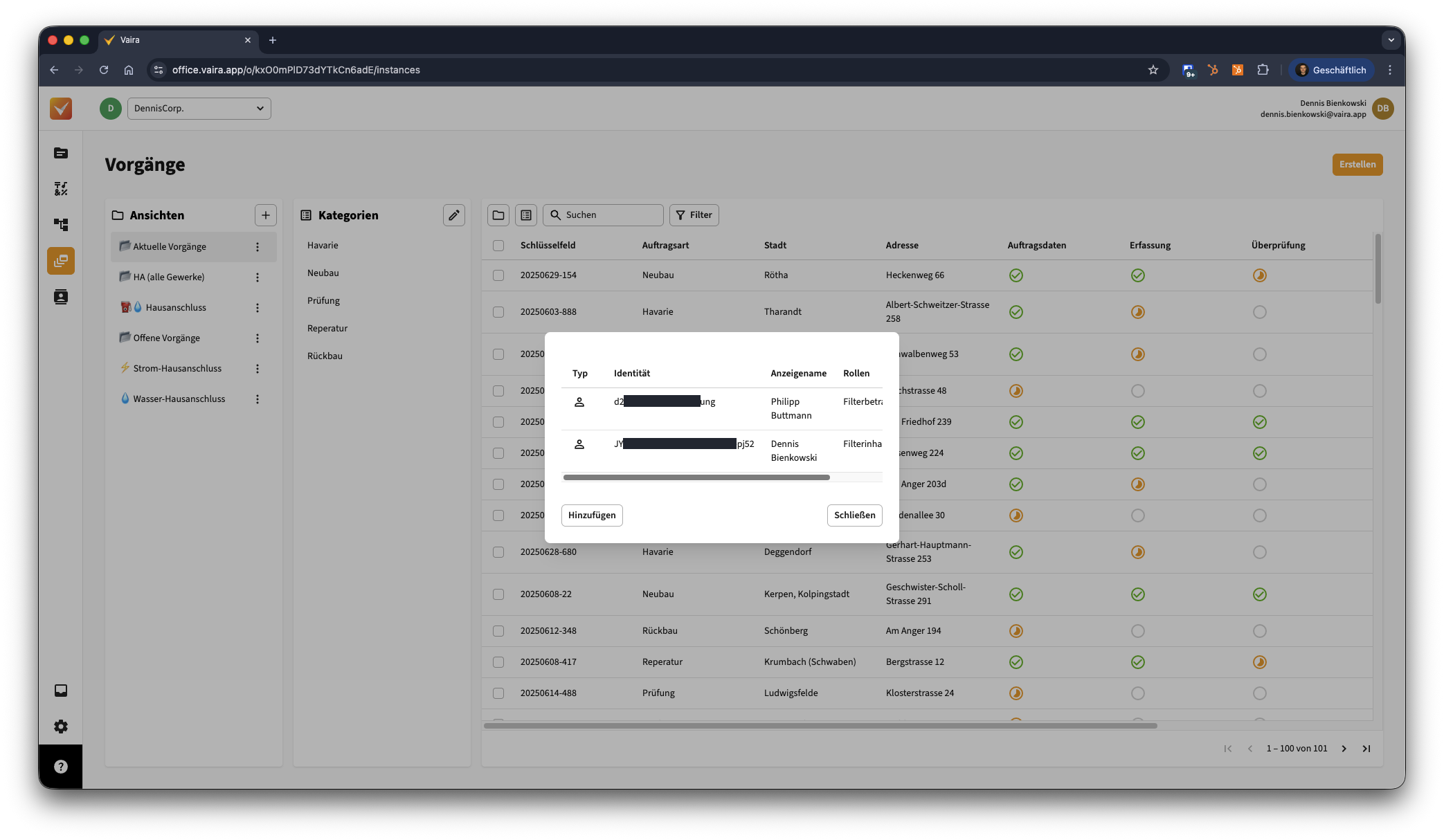Image resolution: width=1444 pixels, height=840 pixels.
Task: Open three-dot menu for Wasser-Hausanschluss
Action: pos(258,399)
